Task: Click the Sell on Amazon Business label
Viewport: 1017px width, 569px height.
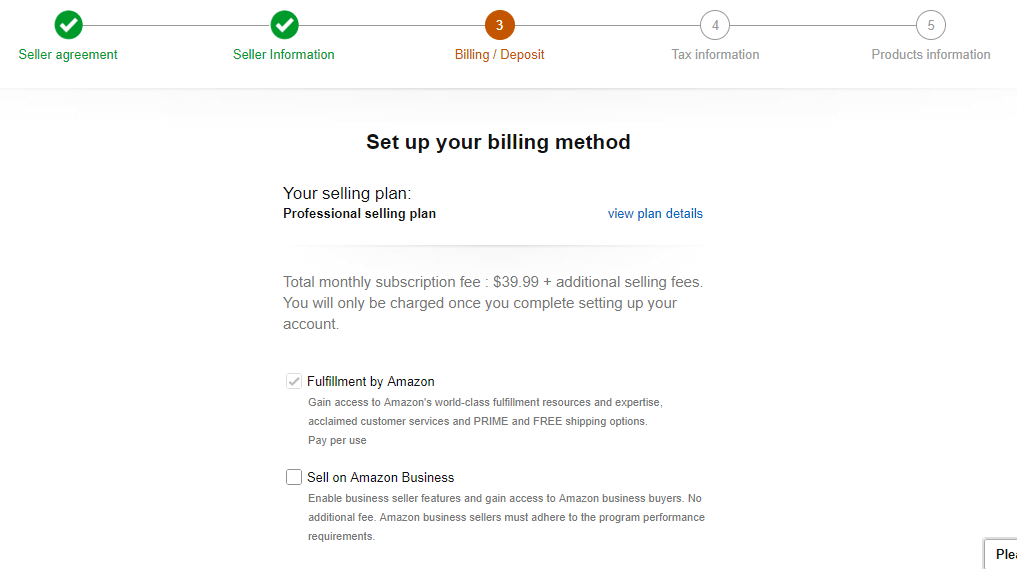Action: [380, 478]
